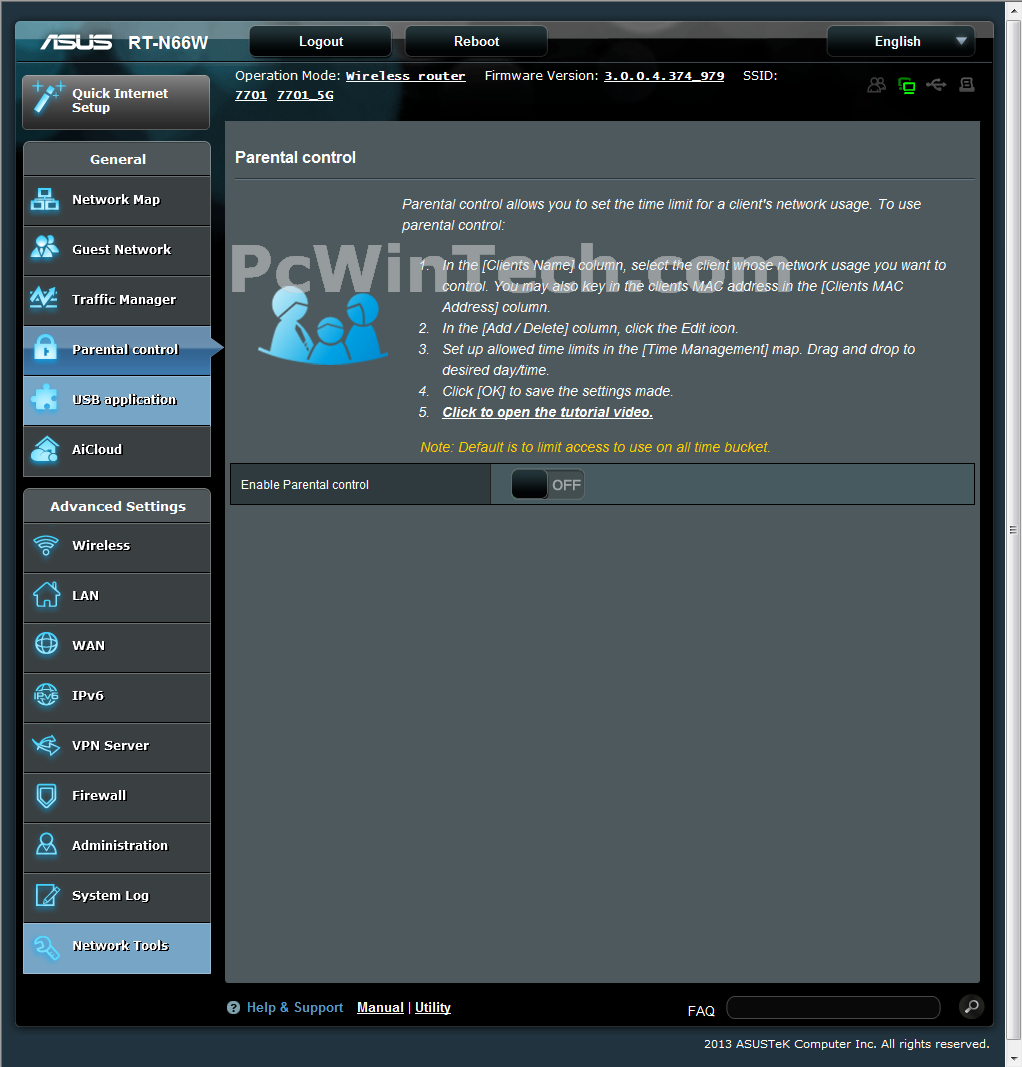Click the Help & Support link
This screenshot has height=1067, width=1022.
point(295,1007)
